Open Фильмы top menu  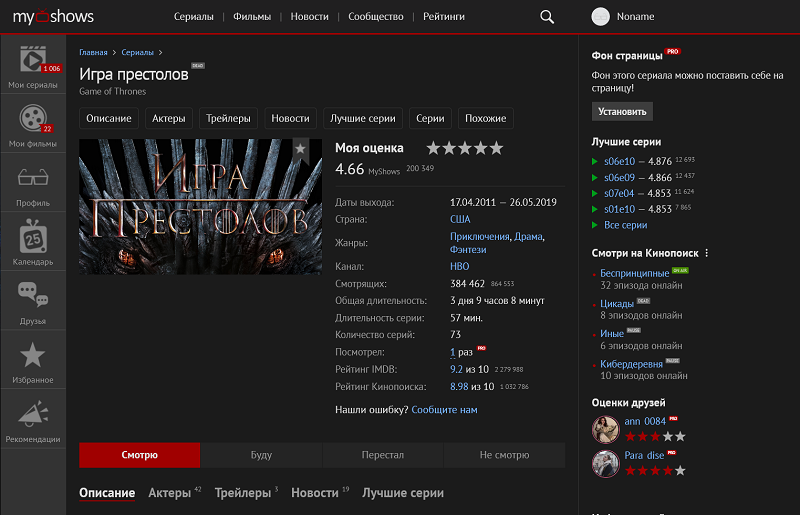click(252, 17)
